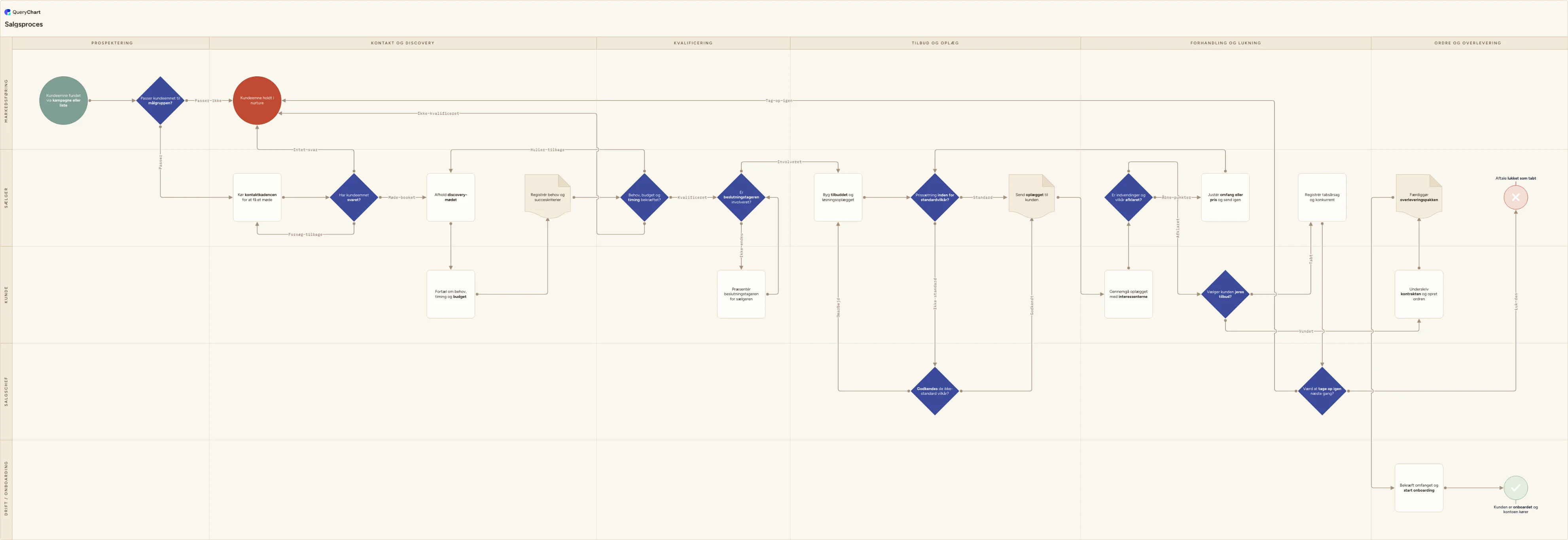Click the 'Huller-tilbage' connector label
The width and height of the screenshot is (1568, 540).
coord(547,150)
